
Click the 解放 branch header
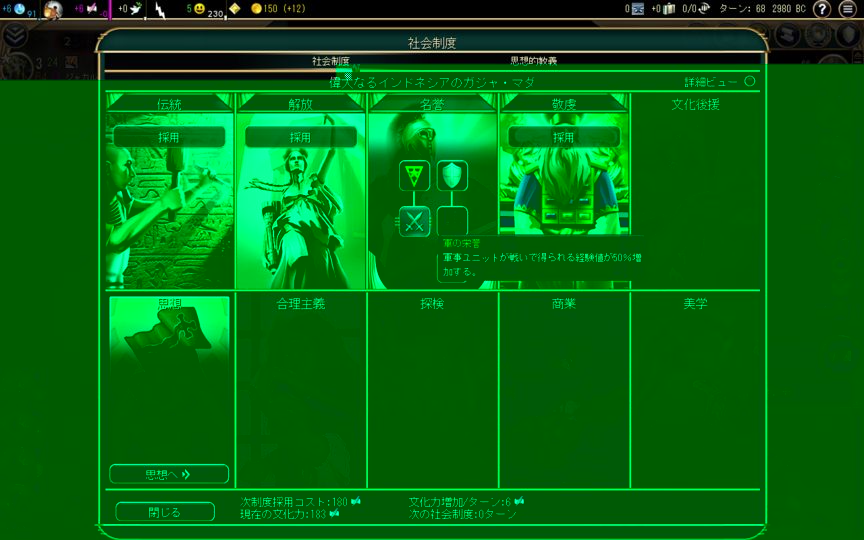(301, 104)
